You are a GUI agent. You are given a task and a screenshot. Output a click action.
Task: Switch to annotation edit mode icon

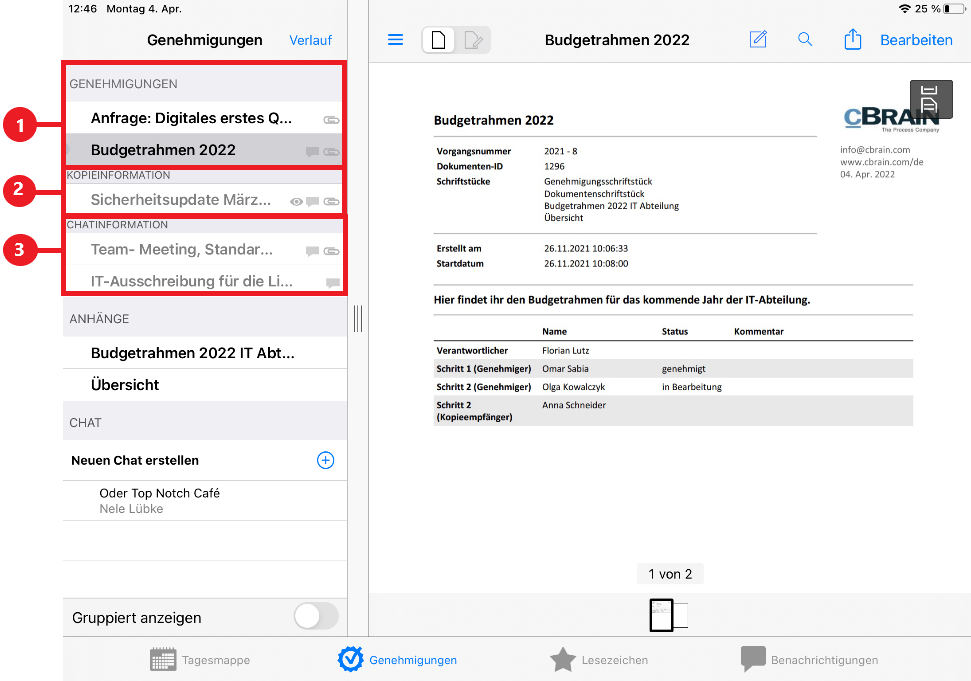pyautogui.click(x=473, y=40)
